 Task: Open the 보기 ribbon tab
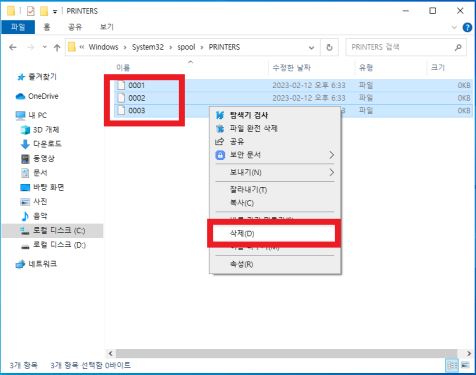[x=107, y=27]
